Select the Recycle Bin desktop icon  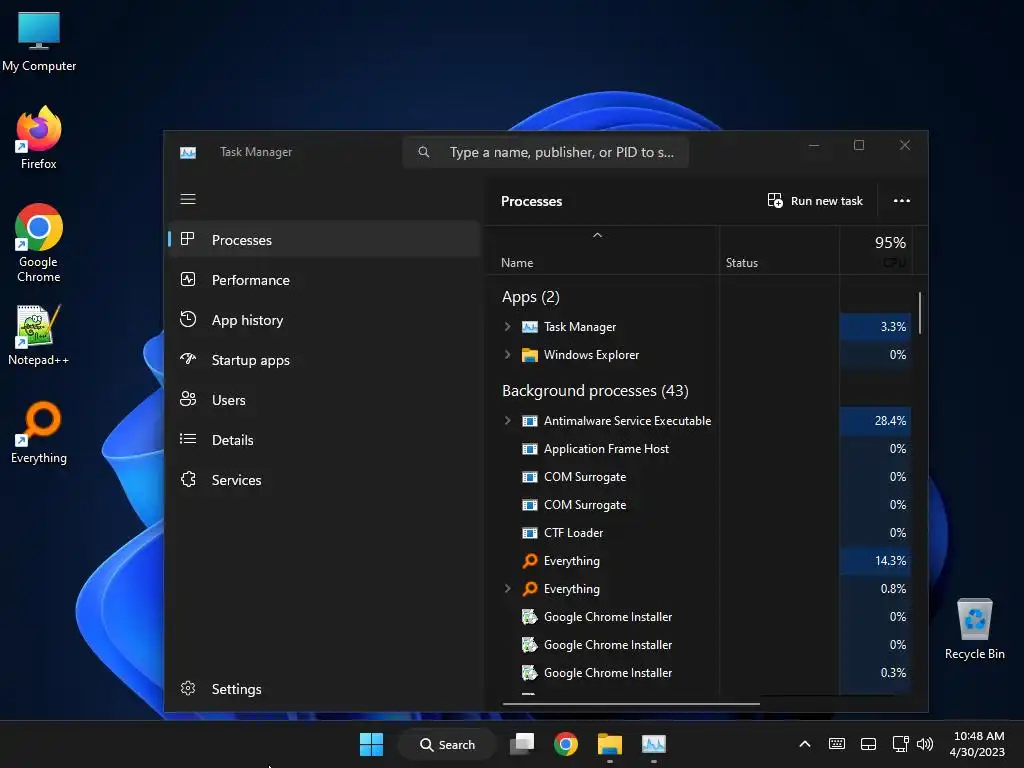[x=974, y=629]
